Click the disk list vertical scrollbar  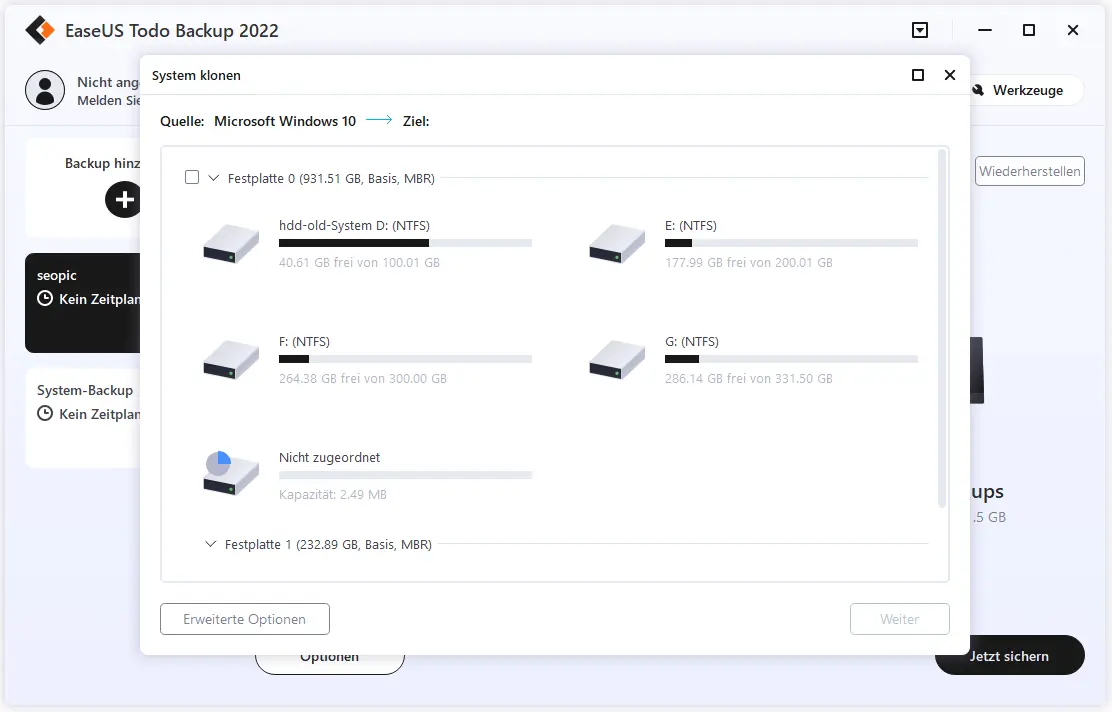[x=942, y=328]
